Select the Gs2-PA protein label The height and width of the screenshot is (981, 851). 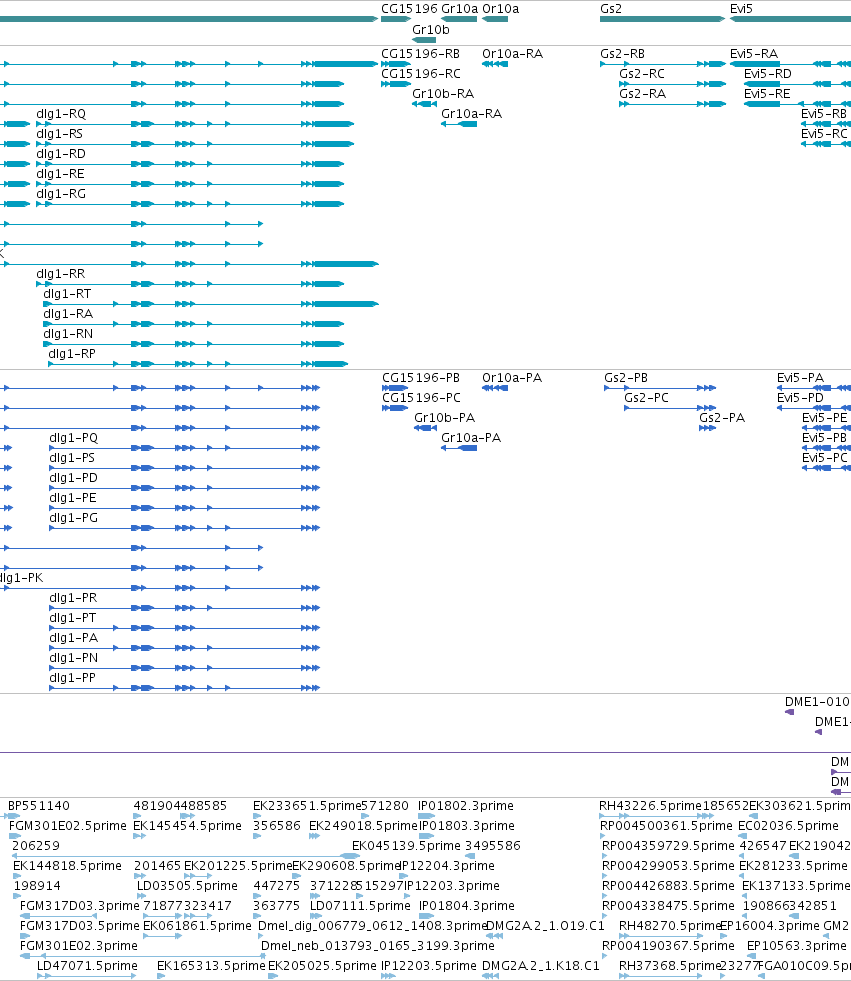722,418
